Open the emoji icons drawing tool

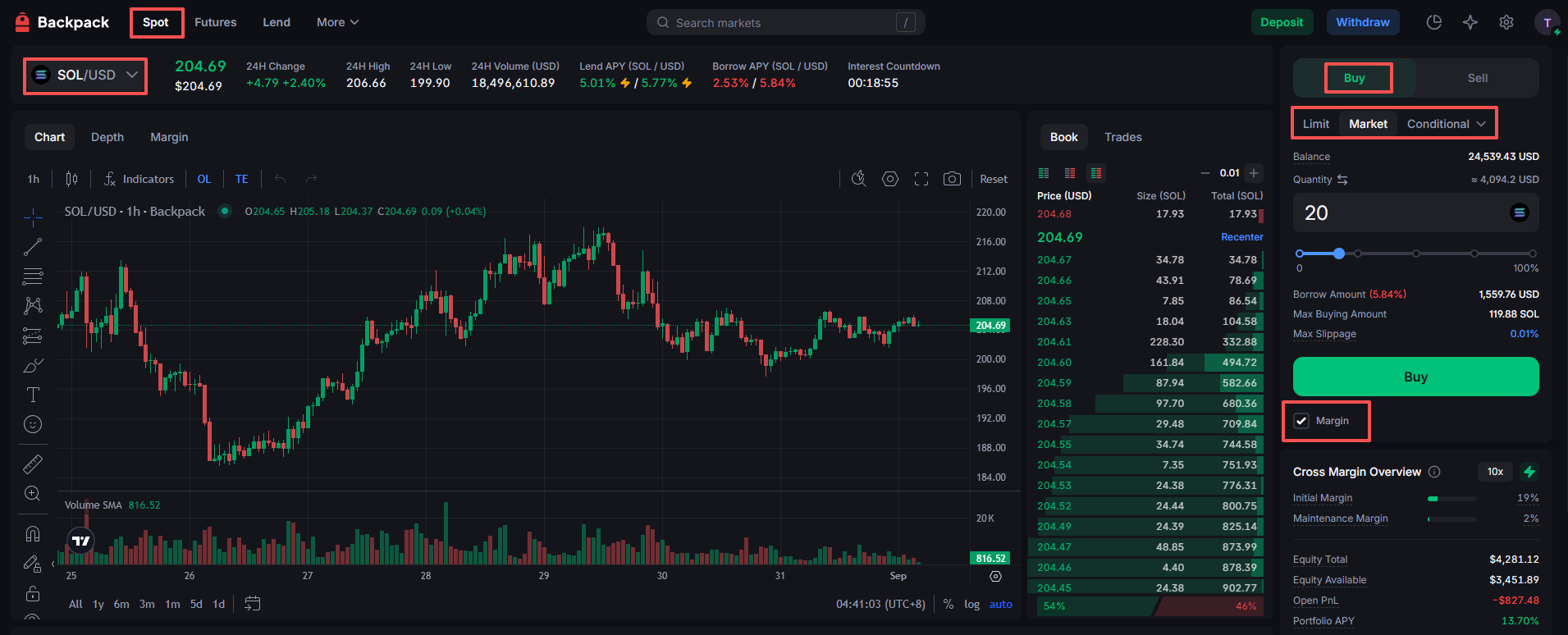tap(33, 424)
